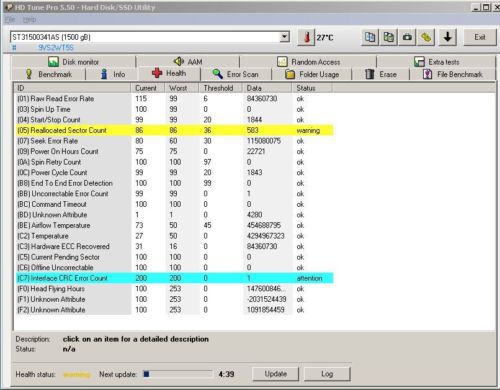
Task: Click the drive serial number 9VS2WT5S
Action: click(56, 48)
